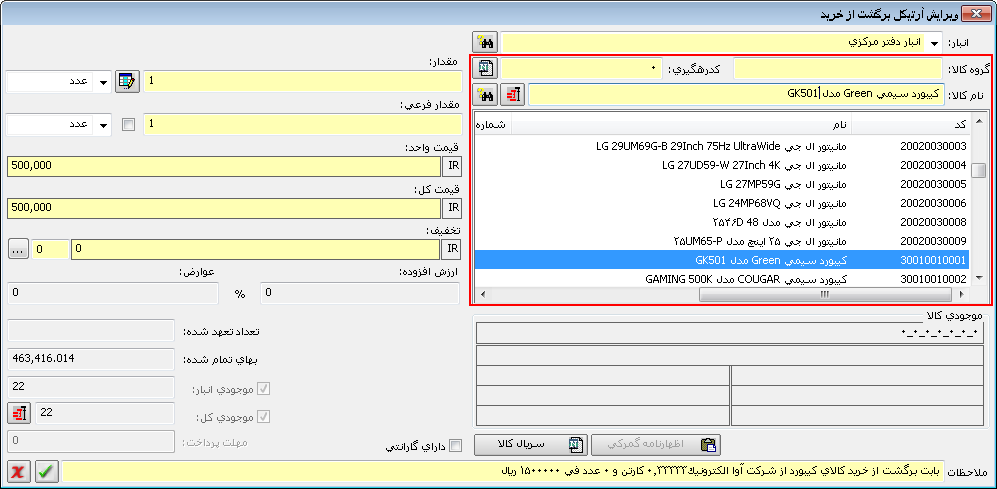
Task: Click the binoculars icon beside product name field
Action: pyautogui.click(x=486, y=95)
